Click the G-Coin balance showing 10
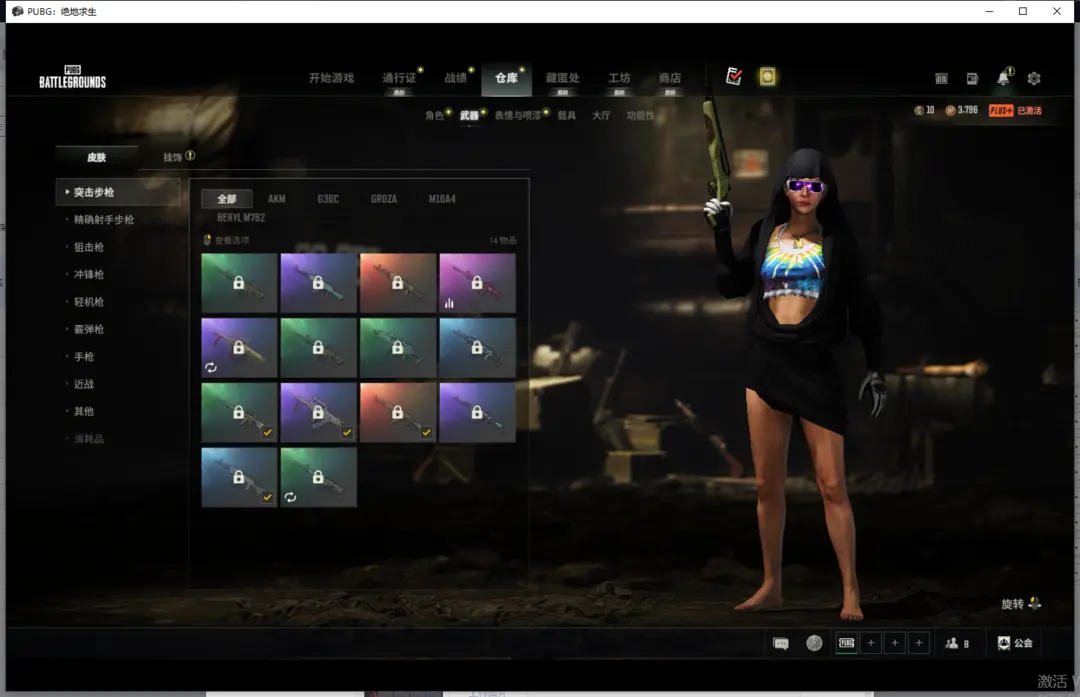Image resolution: width=1080 pixels, height=697 pixels. (x=924, y=110)
